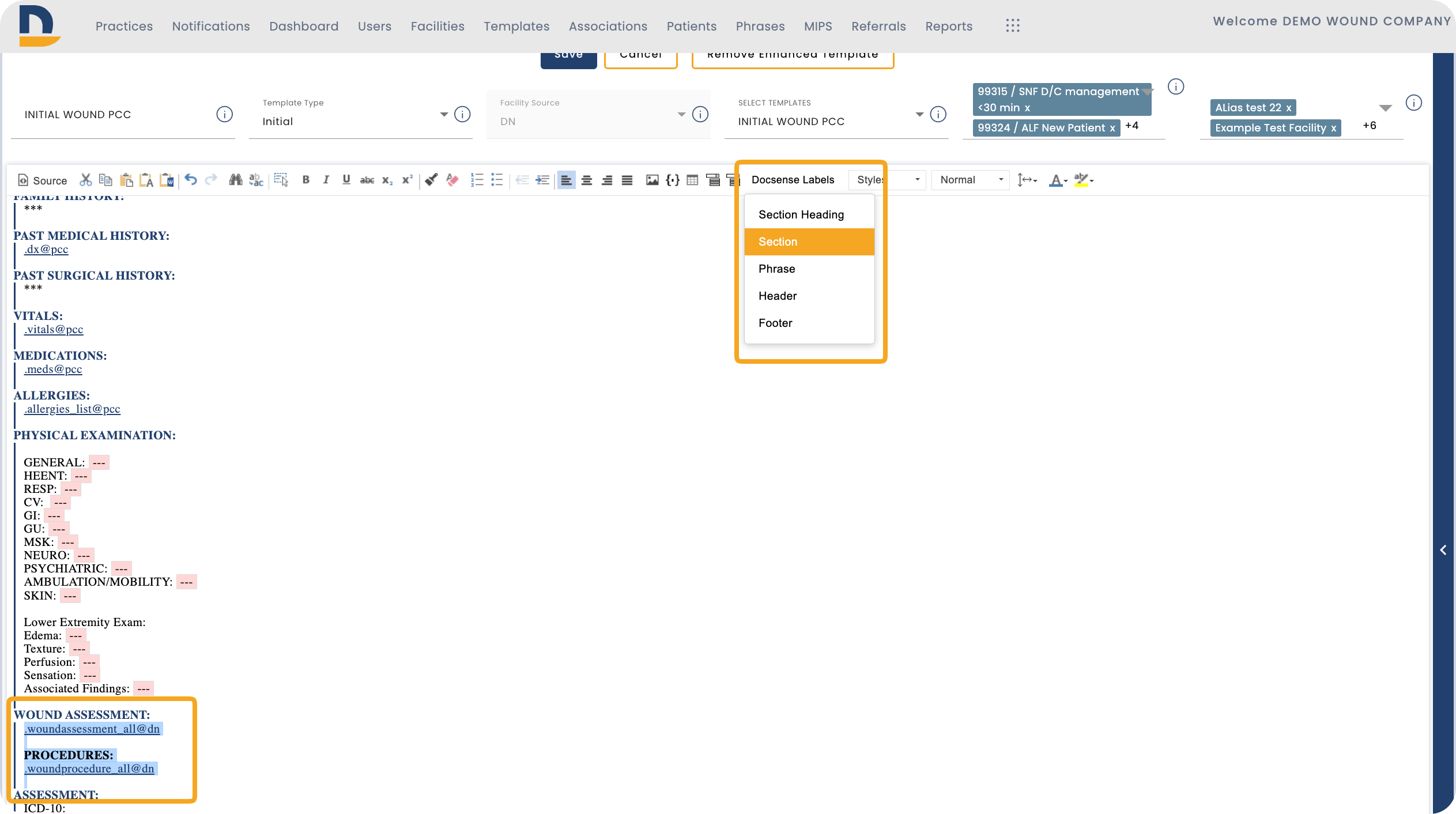Image resolution: width=1456 pixels, height=814 pixels.
Task: Click the Redo arrow icon
Action: (x=211, y=180)
